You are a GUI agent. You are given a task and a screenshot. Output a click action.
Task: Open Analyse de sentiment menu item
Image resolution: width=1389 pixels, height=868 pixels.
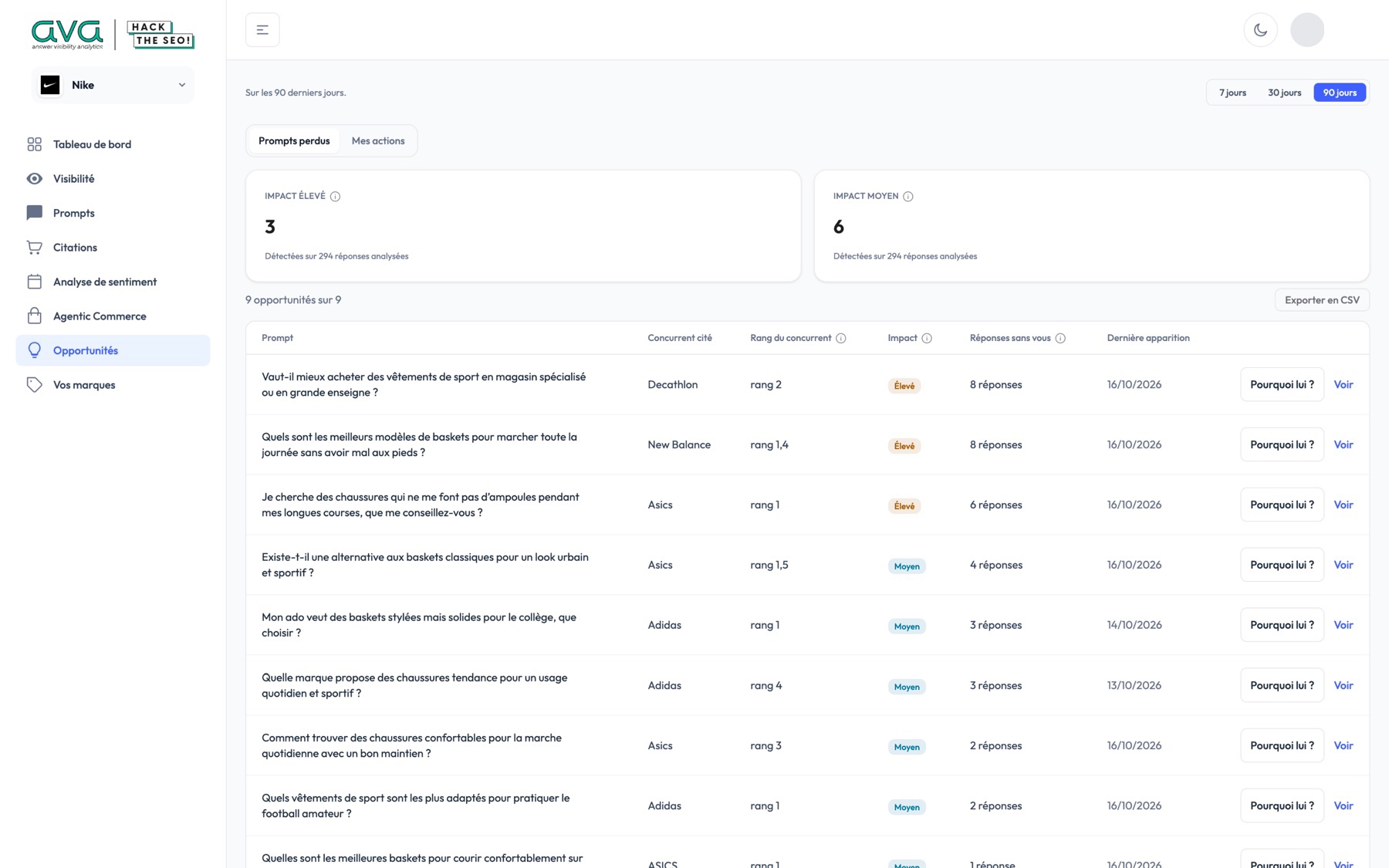113,282
